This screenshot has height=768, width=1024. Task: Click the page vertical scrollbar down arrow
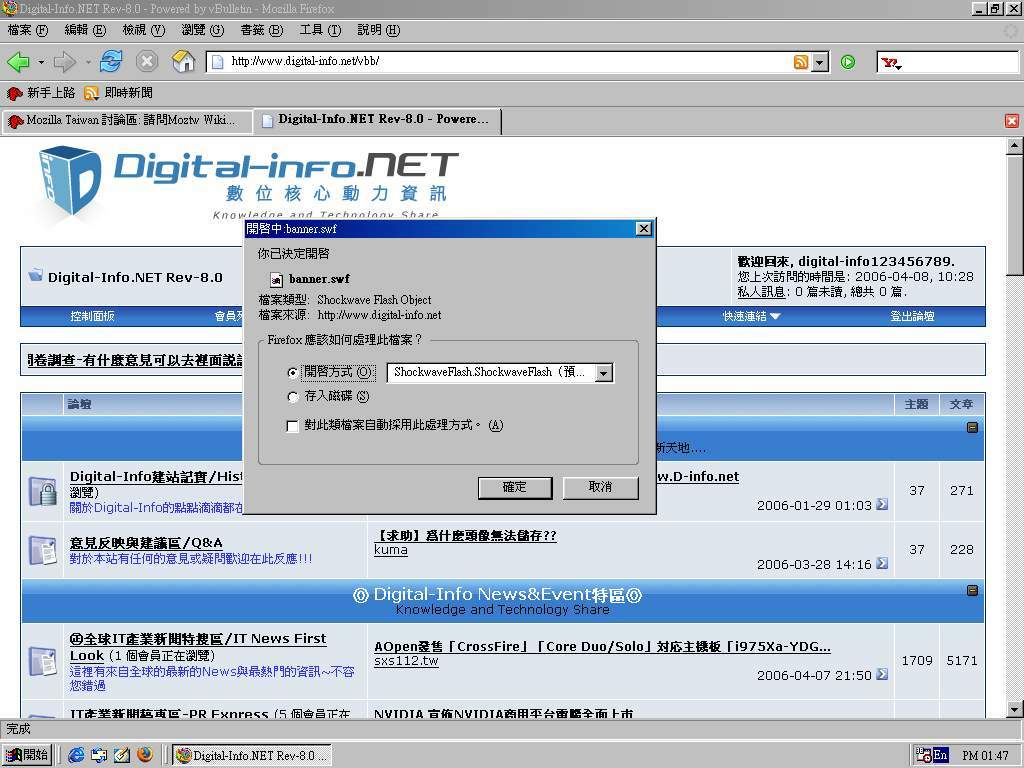click(1014, 709)
